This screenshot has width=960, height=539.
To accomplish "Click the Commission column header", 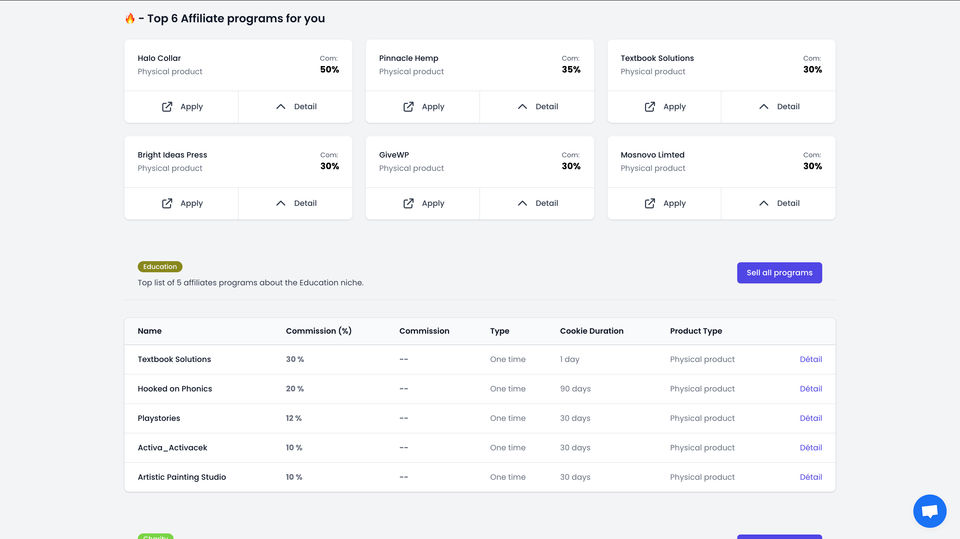I will coord(424,331).
